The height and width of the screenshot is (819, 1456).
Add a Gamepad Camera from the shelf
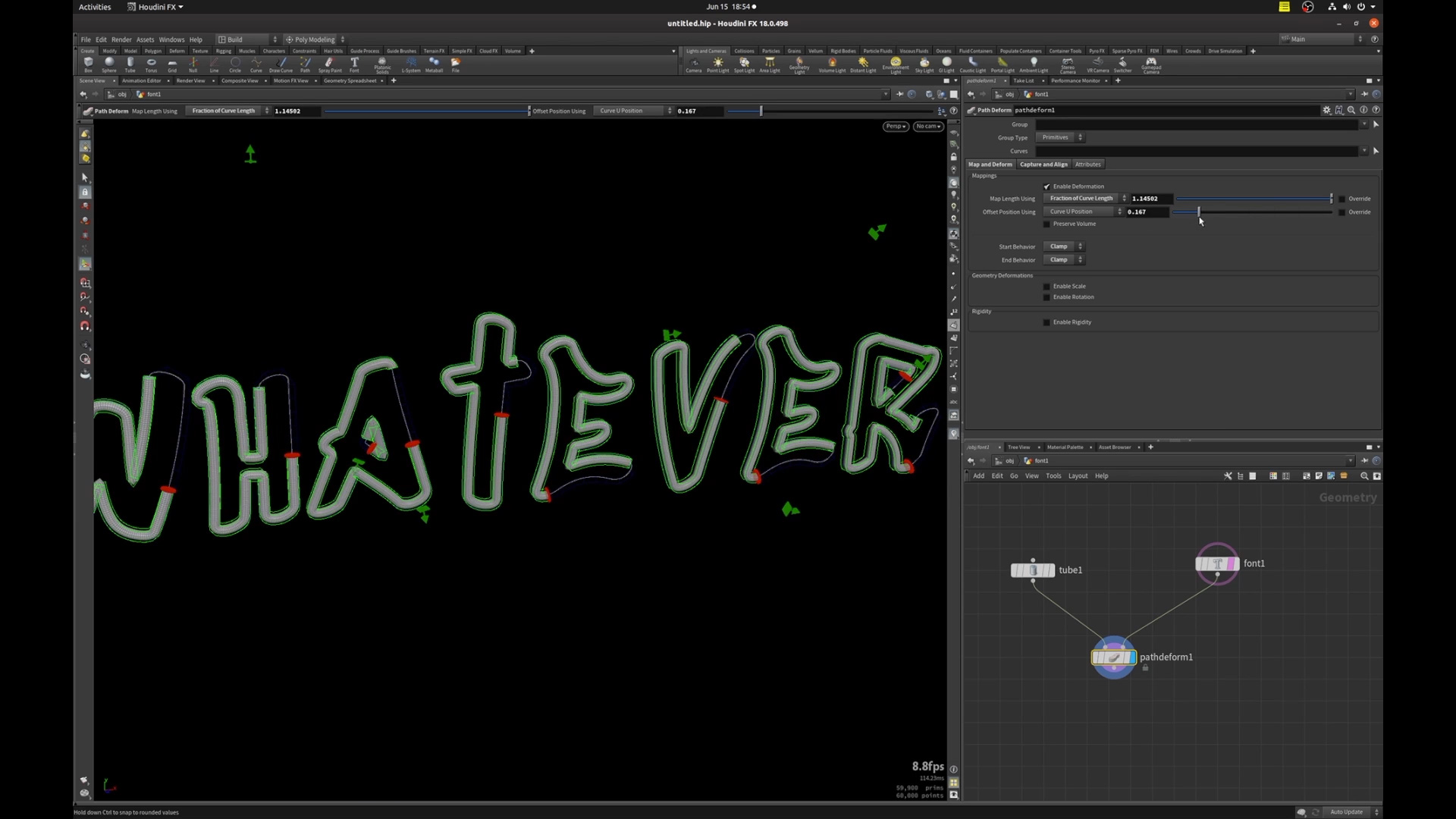[x=1151, y=65]
